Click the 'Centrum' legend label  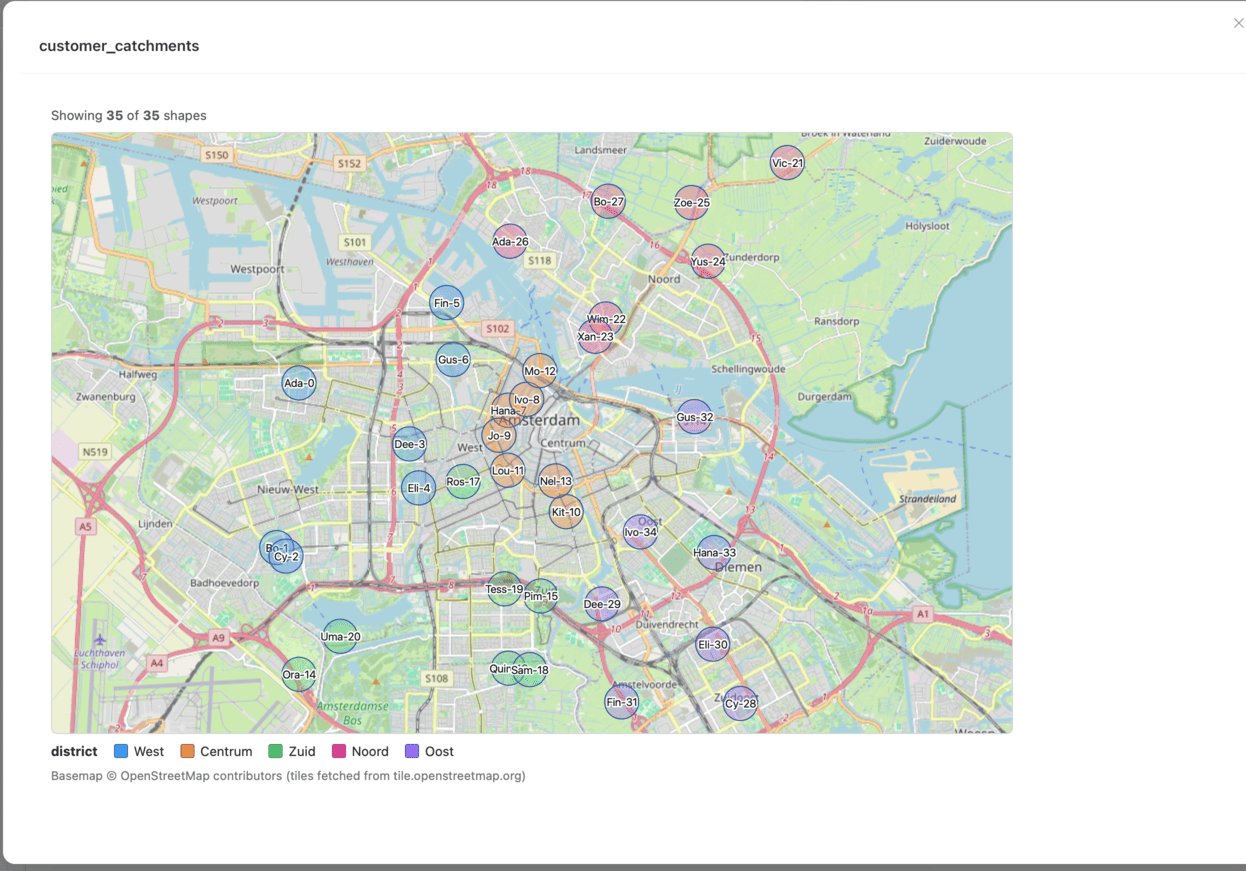[226, 751]
